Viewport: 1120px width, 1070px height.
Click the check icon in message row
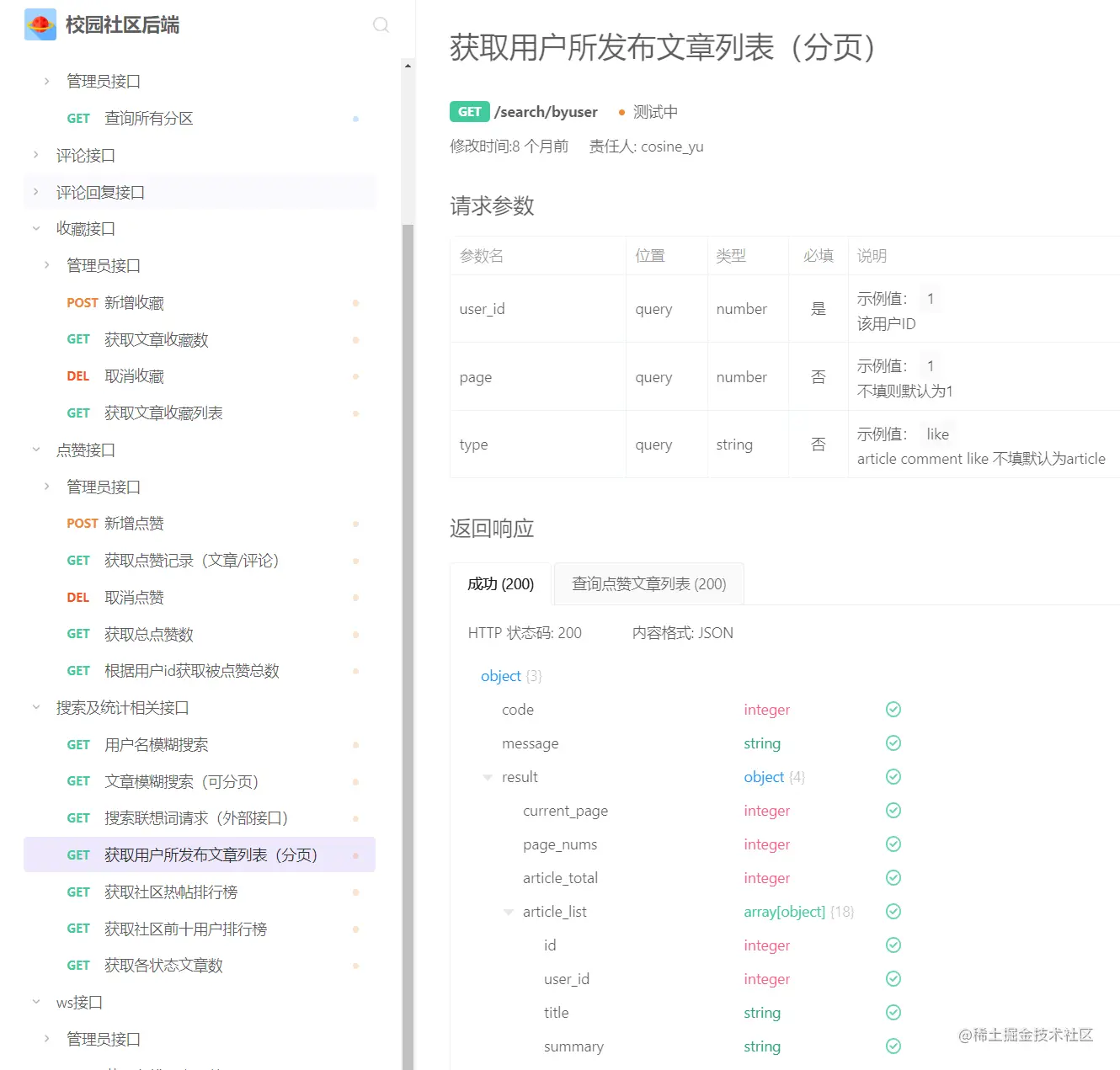[893, 743]
